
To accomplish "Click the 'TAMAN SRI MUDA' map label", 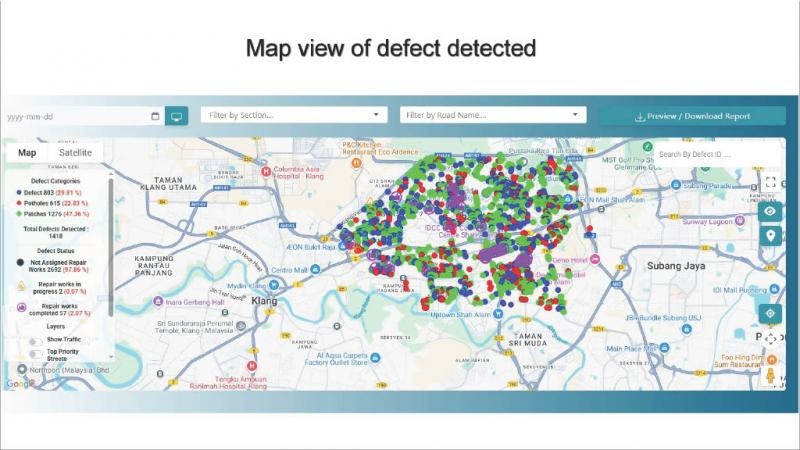I will (x=528, y=340).
